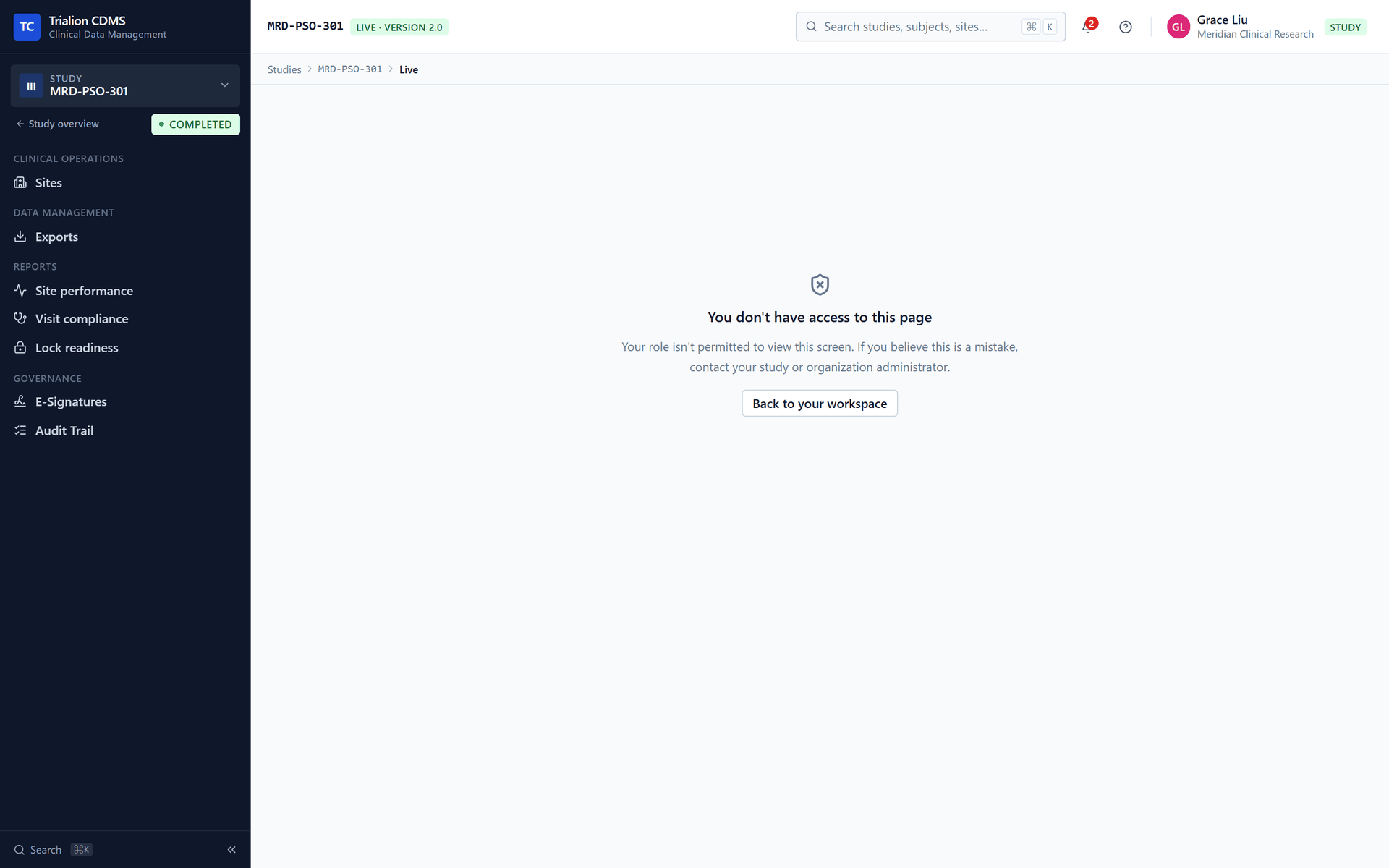Open the Exports menu item
Image resolution: width=1389 pixels, height=868 pixels.
tap(125, 237)
